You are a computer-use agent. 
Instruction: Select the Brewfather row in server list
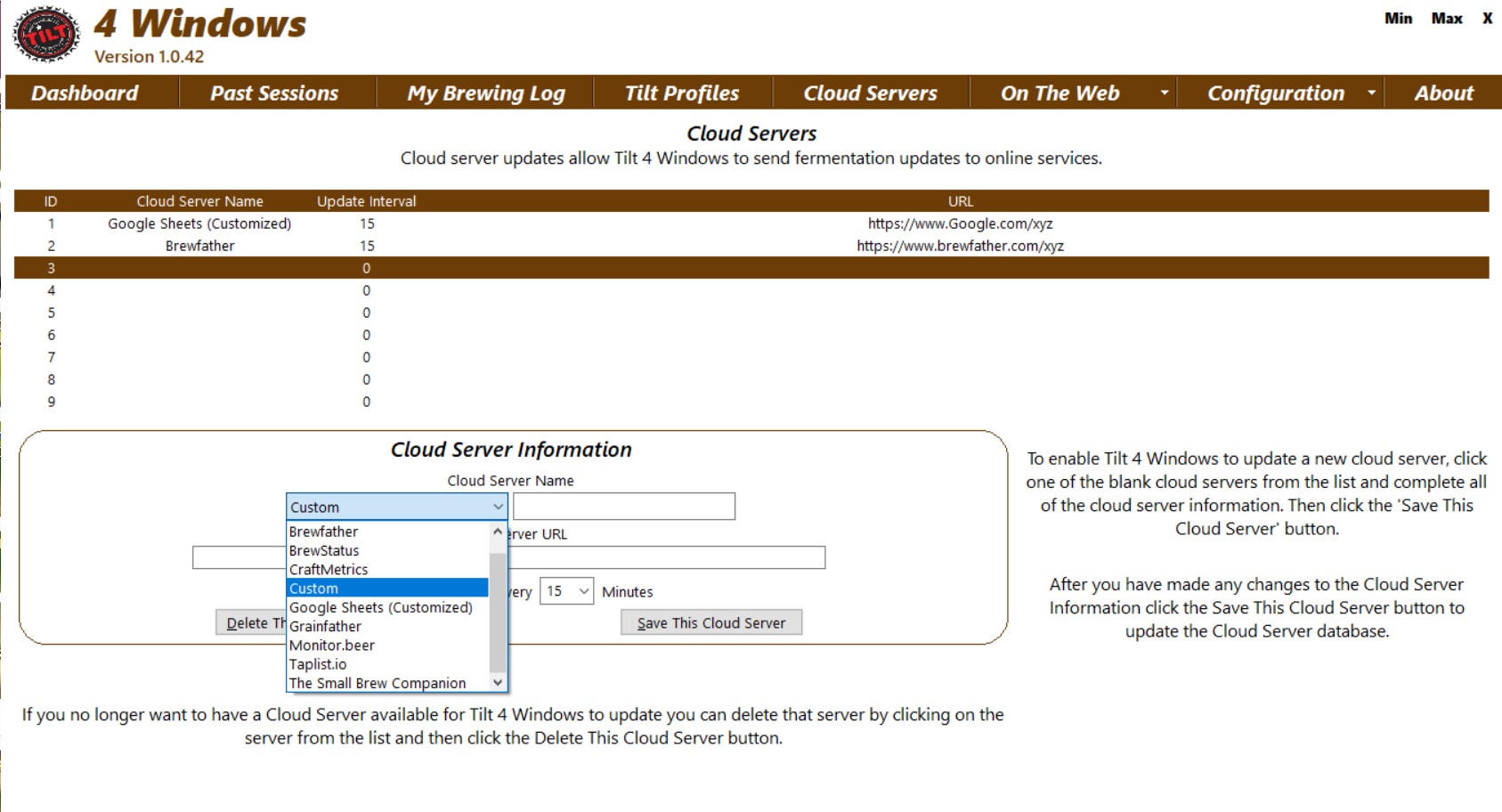pos(751,246)
